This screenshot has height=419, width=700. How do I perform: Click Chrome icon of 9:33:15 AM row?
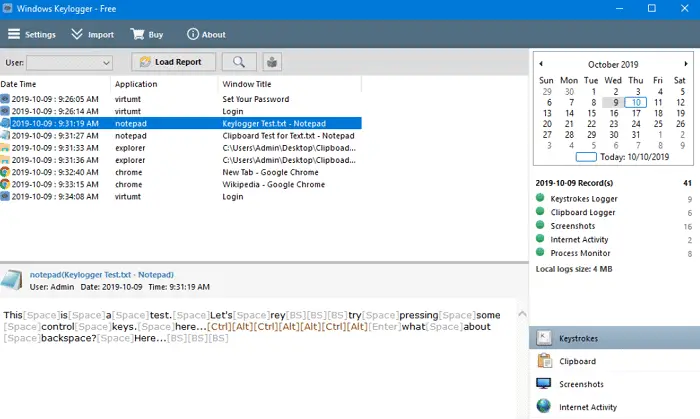tap(5, 184)
